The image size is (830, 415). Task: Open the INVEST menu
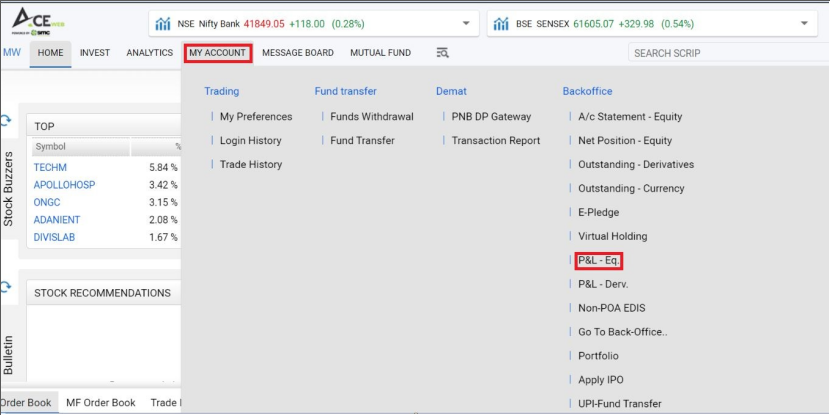[x=95, y=52]
